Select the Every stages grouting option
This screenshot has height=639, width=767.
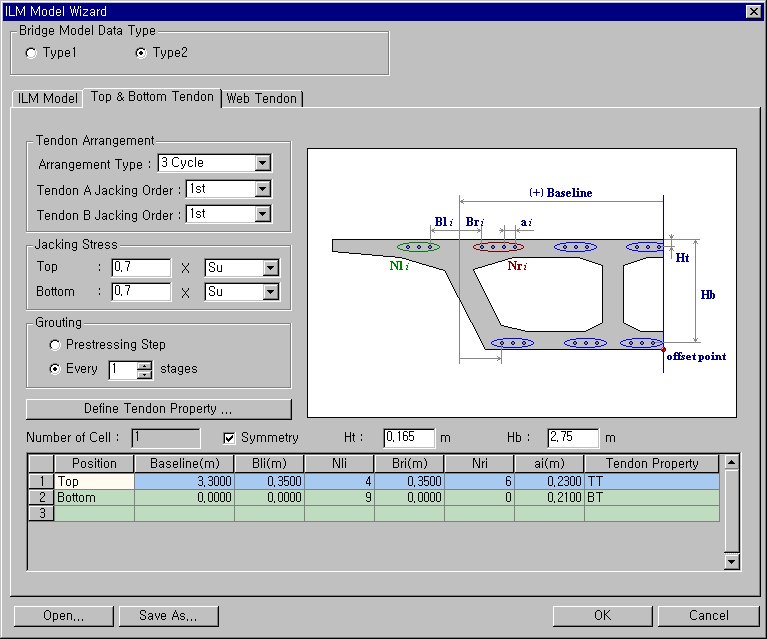pos(56,368)
